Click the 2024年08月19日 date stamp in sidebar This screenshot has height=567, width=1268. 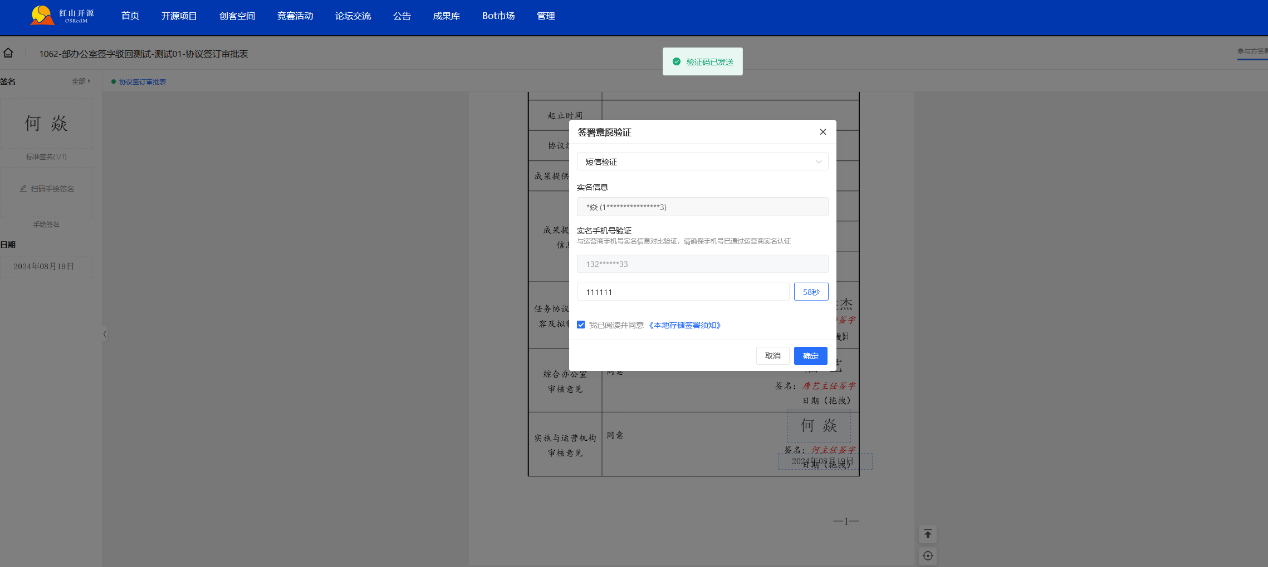point(44,267)
